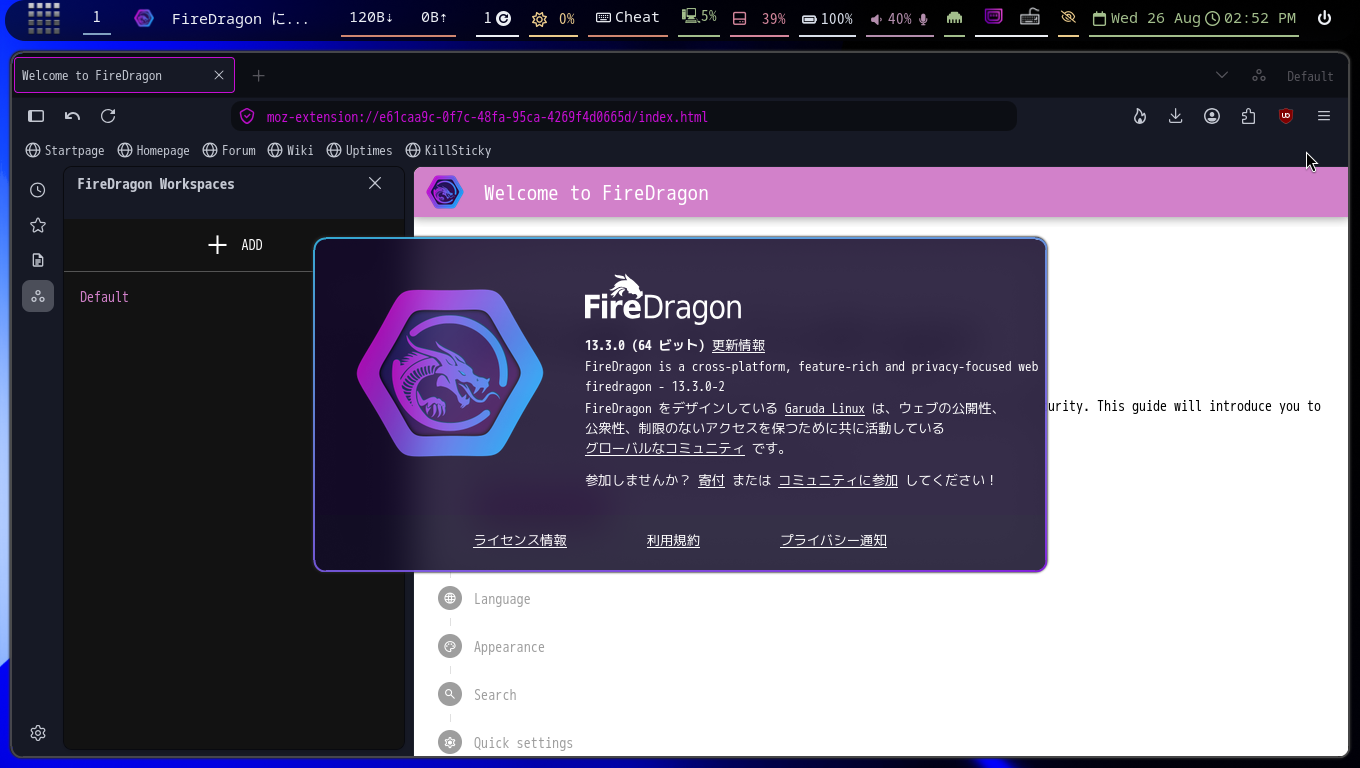
Task: Open the uBlock Origin extension
Action: point(1286,116)
